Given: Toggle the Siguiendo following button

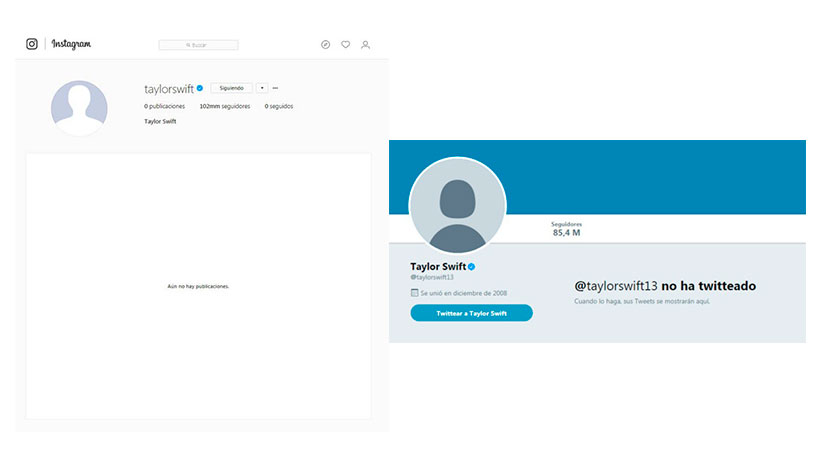Looking at the screenshot, I should [231, 88].
